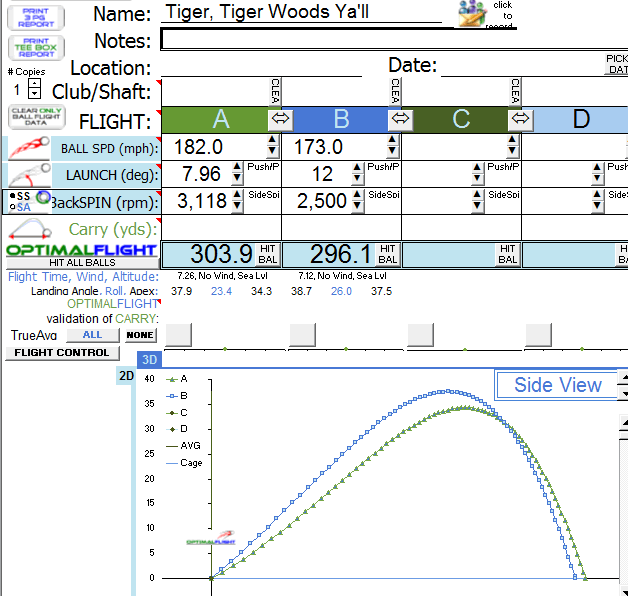Increase flight A launch angle

pos(237,167)
